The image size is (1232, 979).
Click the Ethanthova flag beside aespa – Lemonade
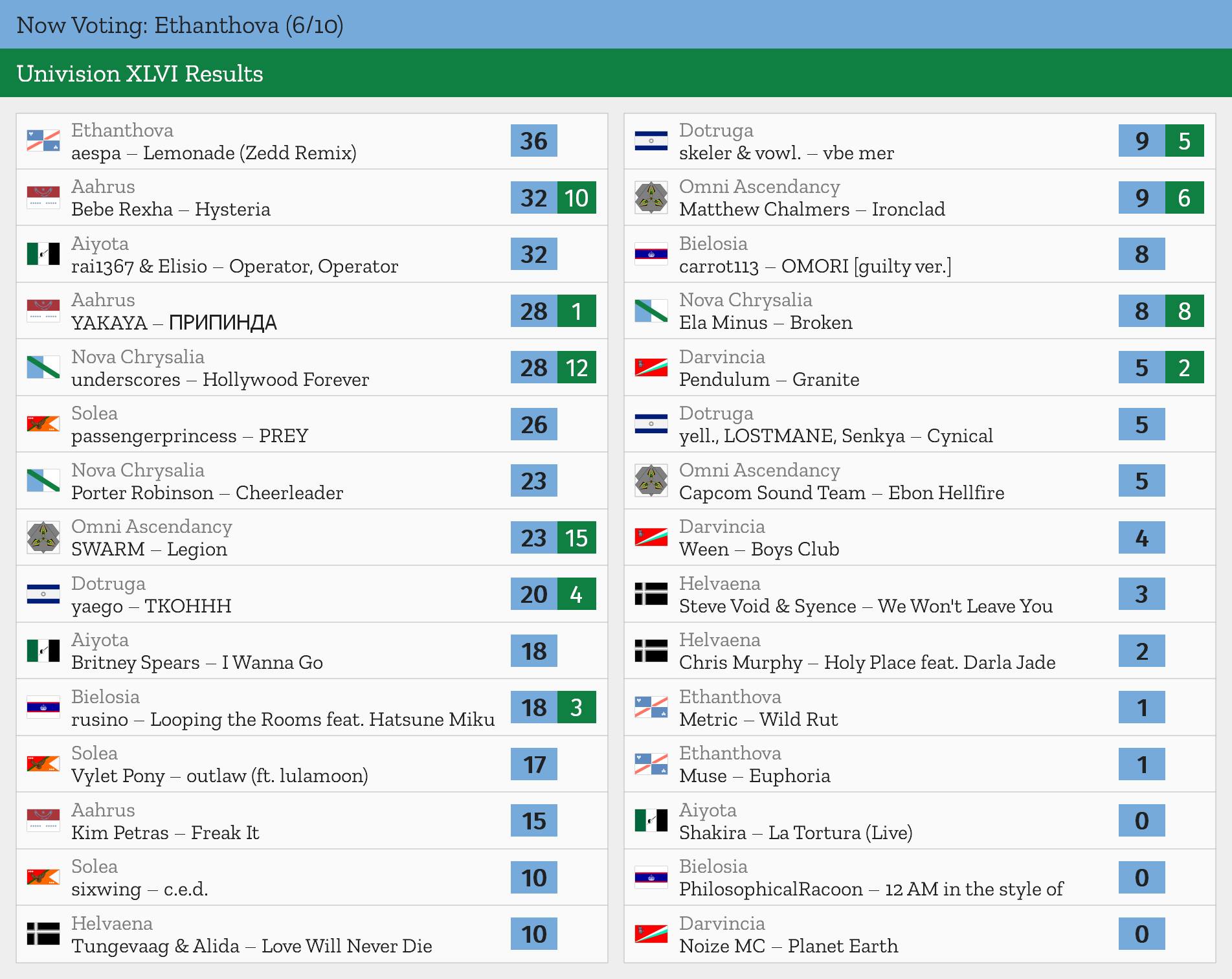pyautogui.click(x=43, y=141)
